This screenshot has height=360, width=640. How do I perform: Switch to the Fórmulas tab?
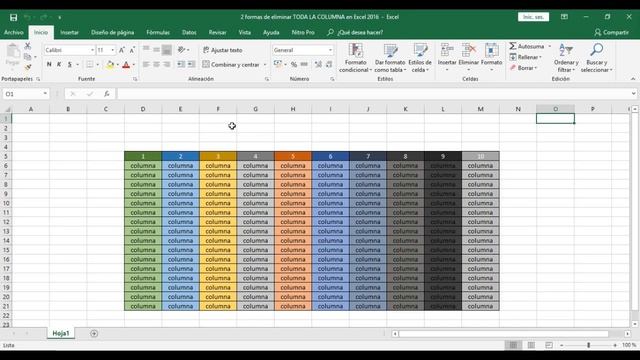(x=158, y=32)
